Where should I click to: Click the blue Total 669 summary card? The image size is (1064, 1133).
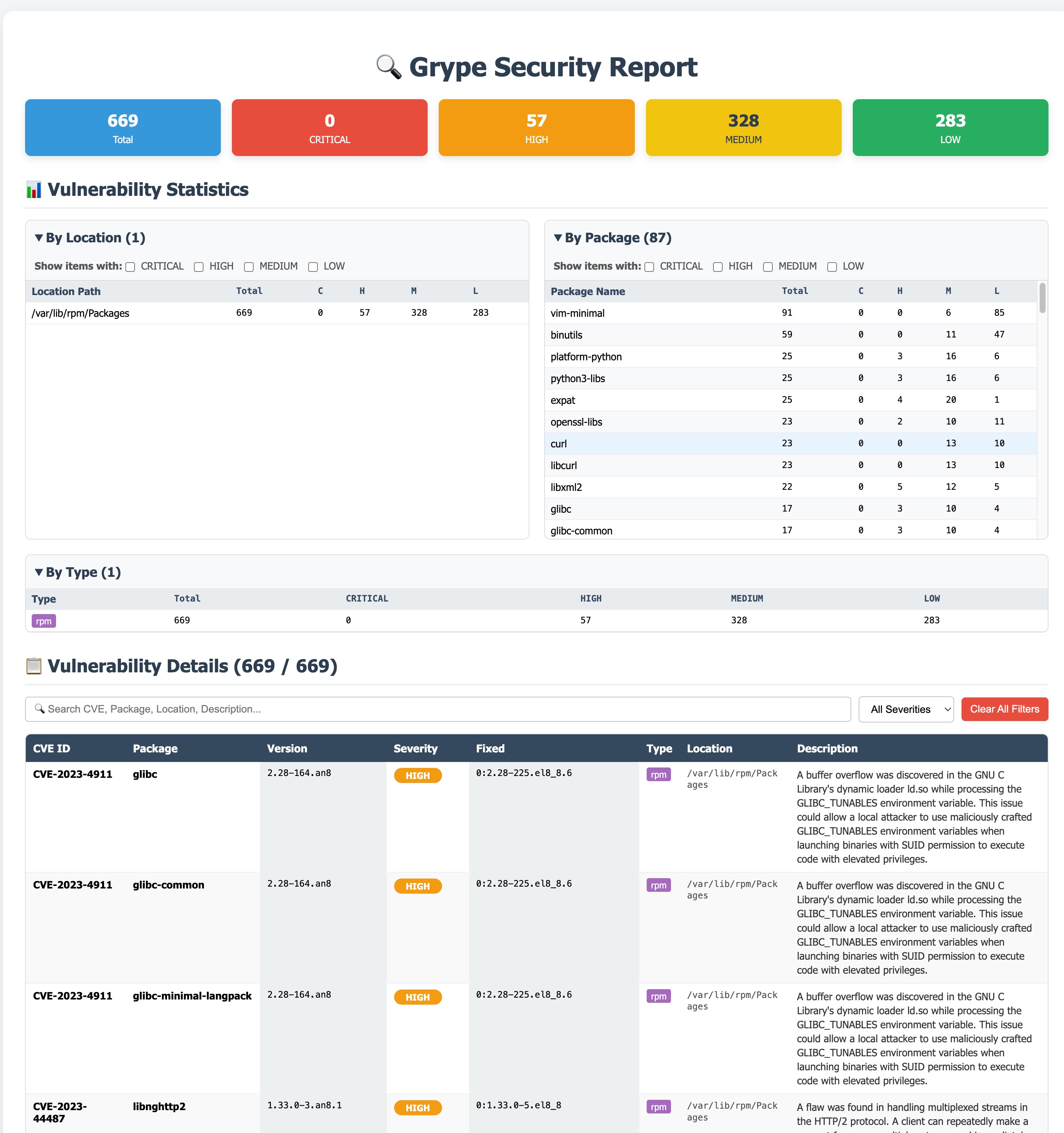(123, 128)
